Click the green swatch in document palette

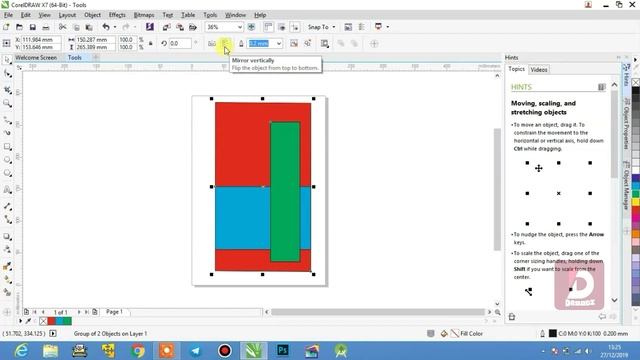pyautogui.click(x=67, y=321)
